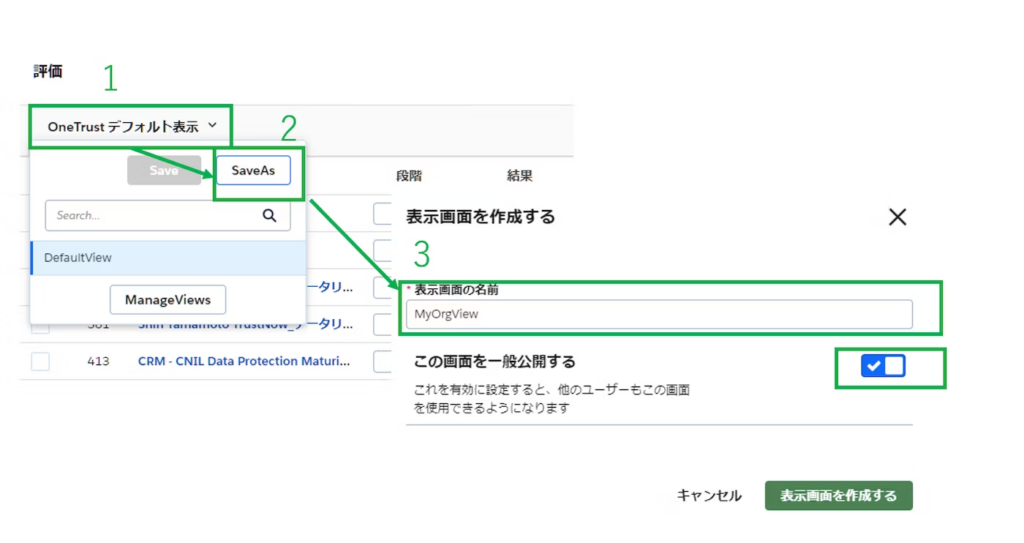This screenshot has height=543, width=1024.
Task: Close the 表示画面を作成する dialog with X
Action: [897, 217]
